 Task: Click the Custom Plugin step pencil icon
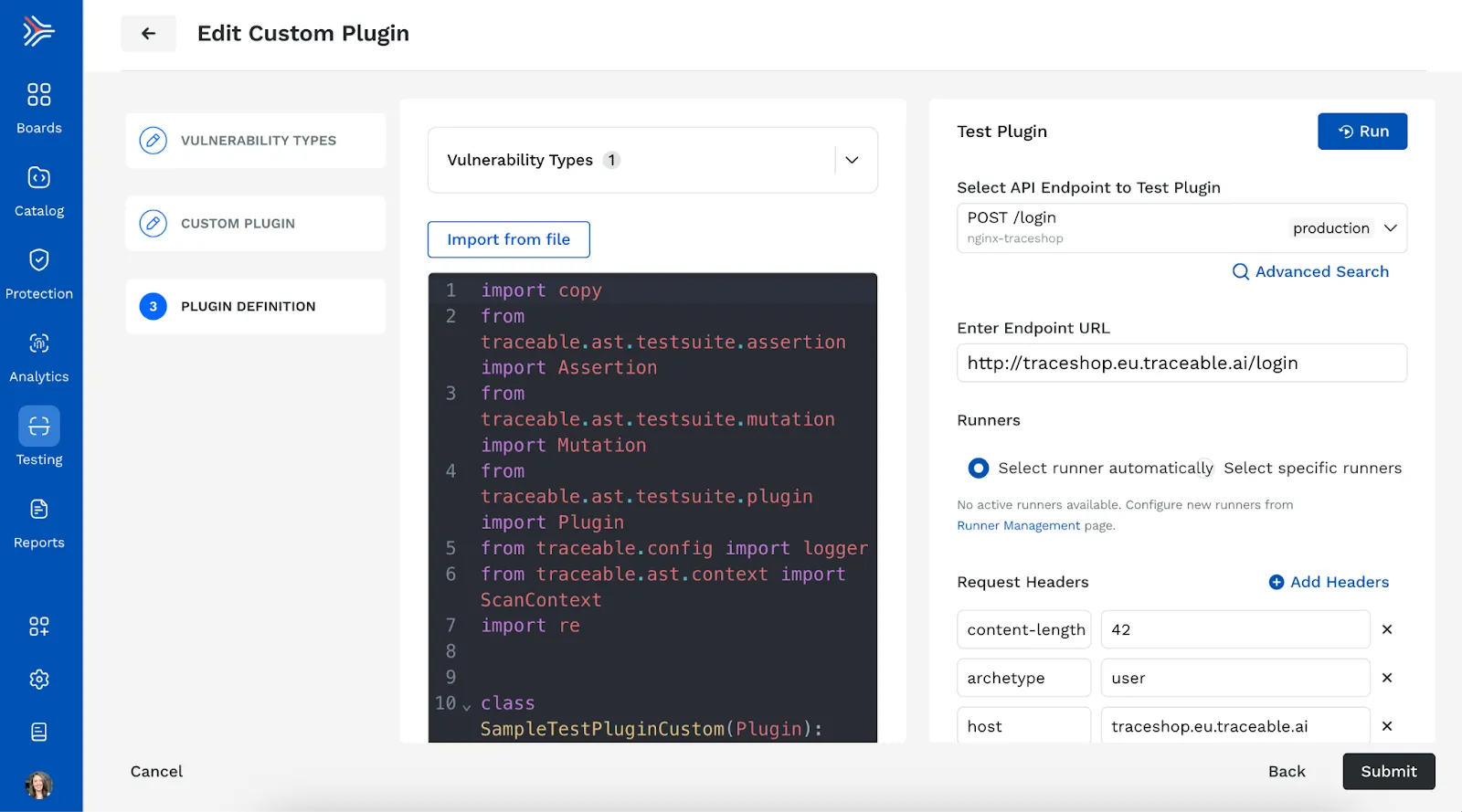pos(153,224)
